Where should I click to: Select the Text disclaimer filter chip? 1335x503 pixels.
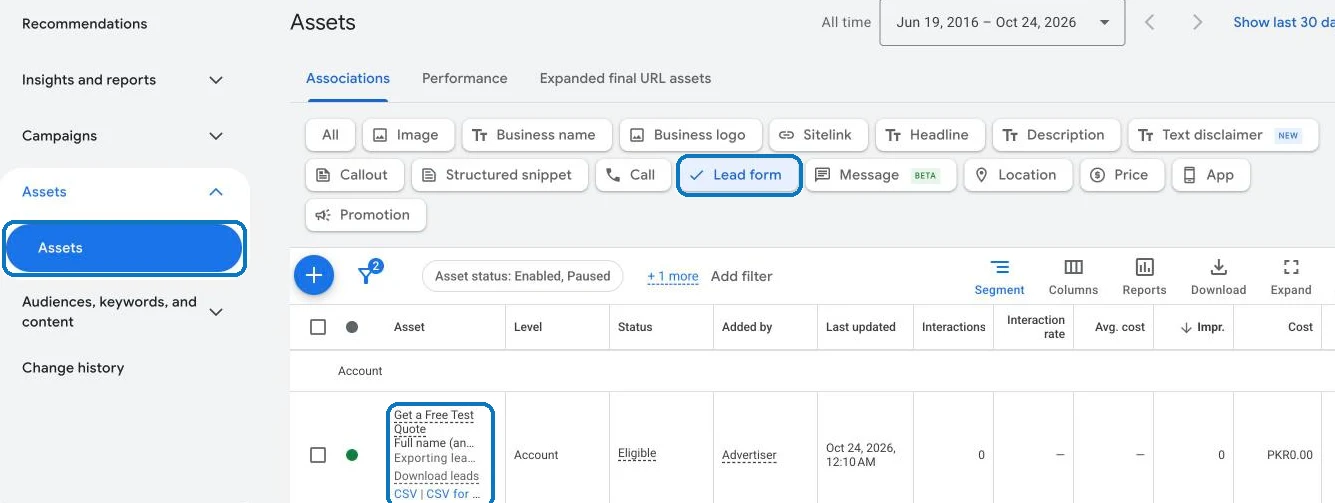click(x=1222, y=135)
